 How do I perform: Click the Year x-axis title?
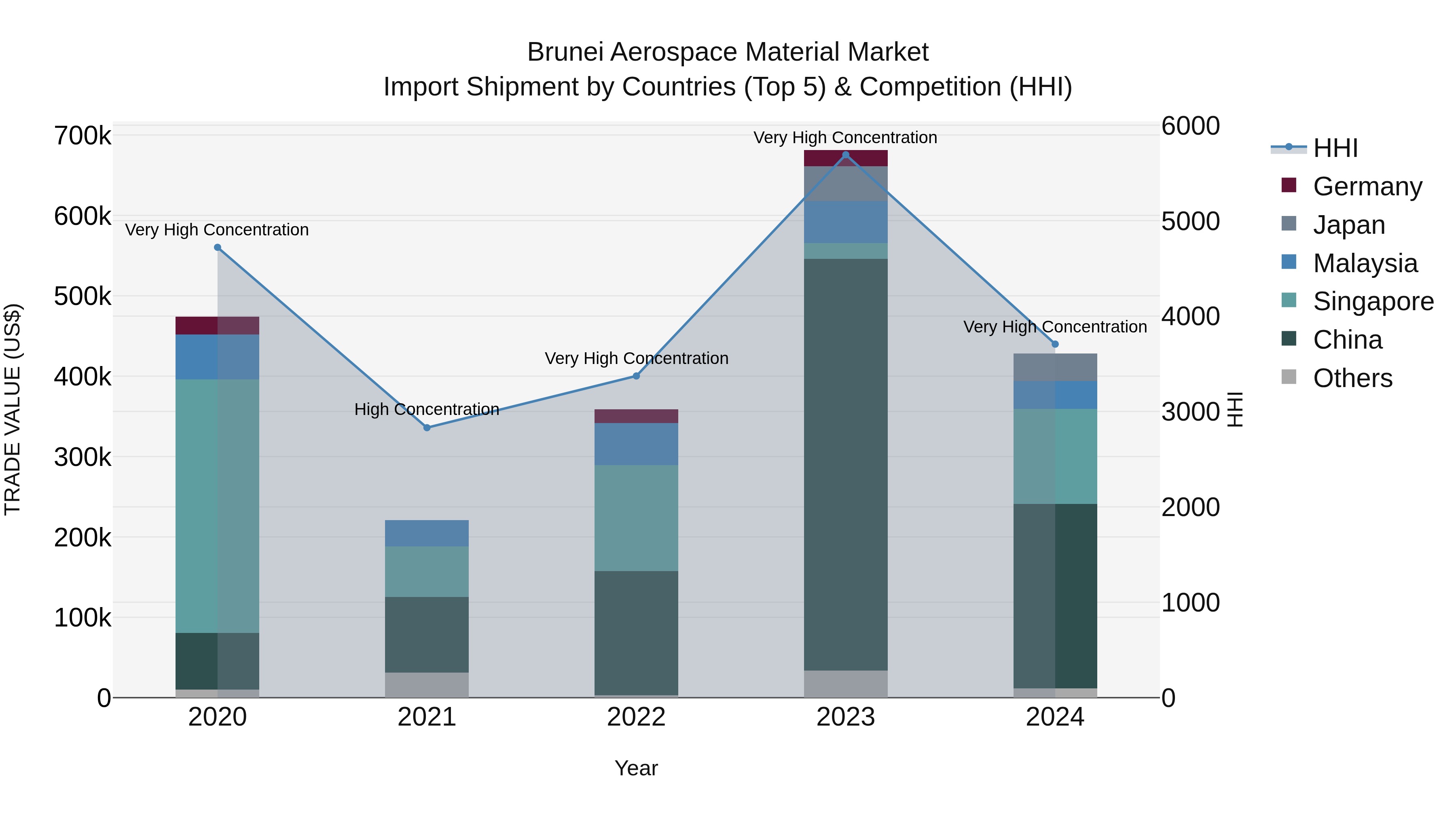pyautogui.click(x=637, y=768)
